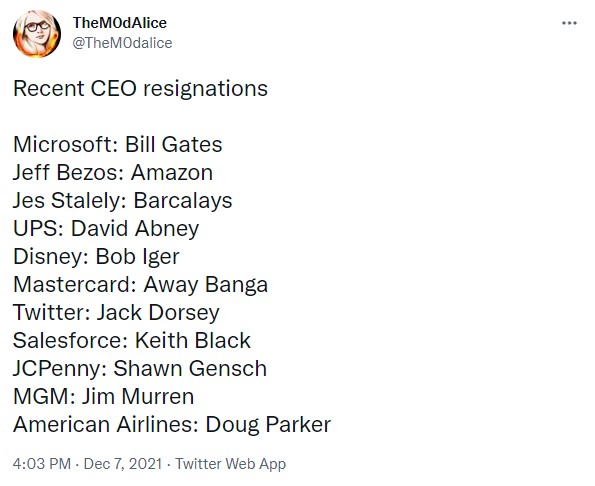Image resolution: width=595 pixels, height=486 pixels.
Task: Click the 'Salesforce: Keith Black' line
Action: tap(132, 340)
